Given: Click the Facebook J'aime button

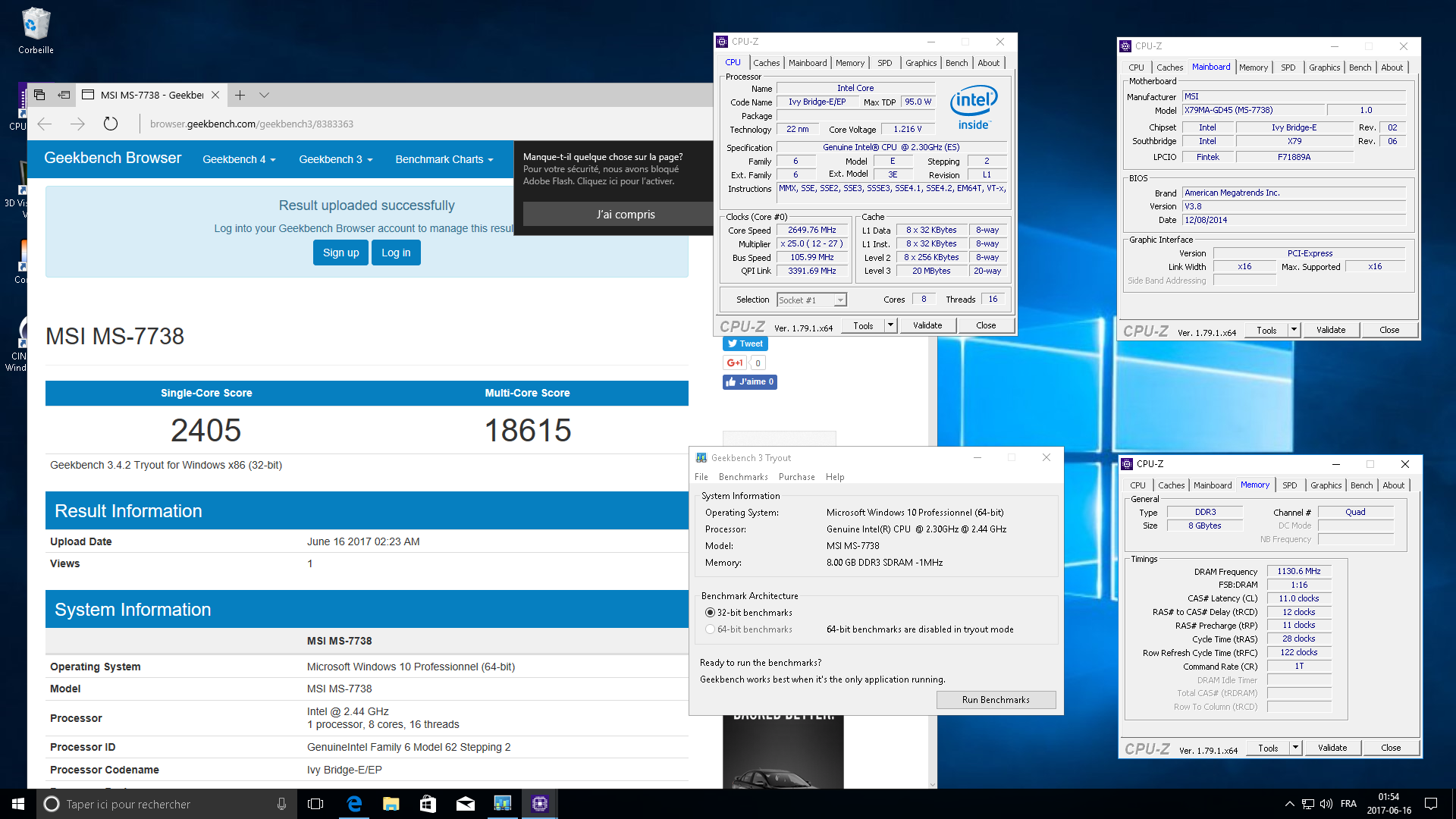Looking at the screenshot, I should point(749,381).
